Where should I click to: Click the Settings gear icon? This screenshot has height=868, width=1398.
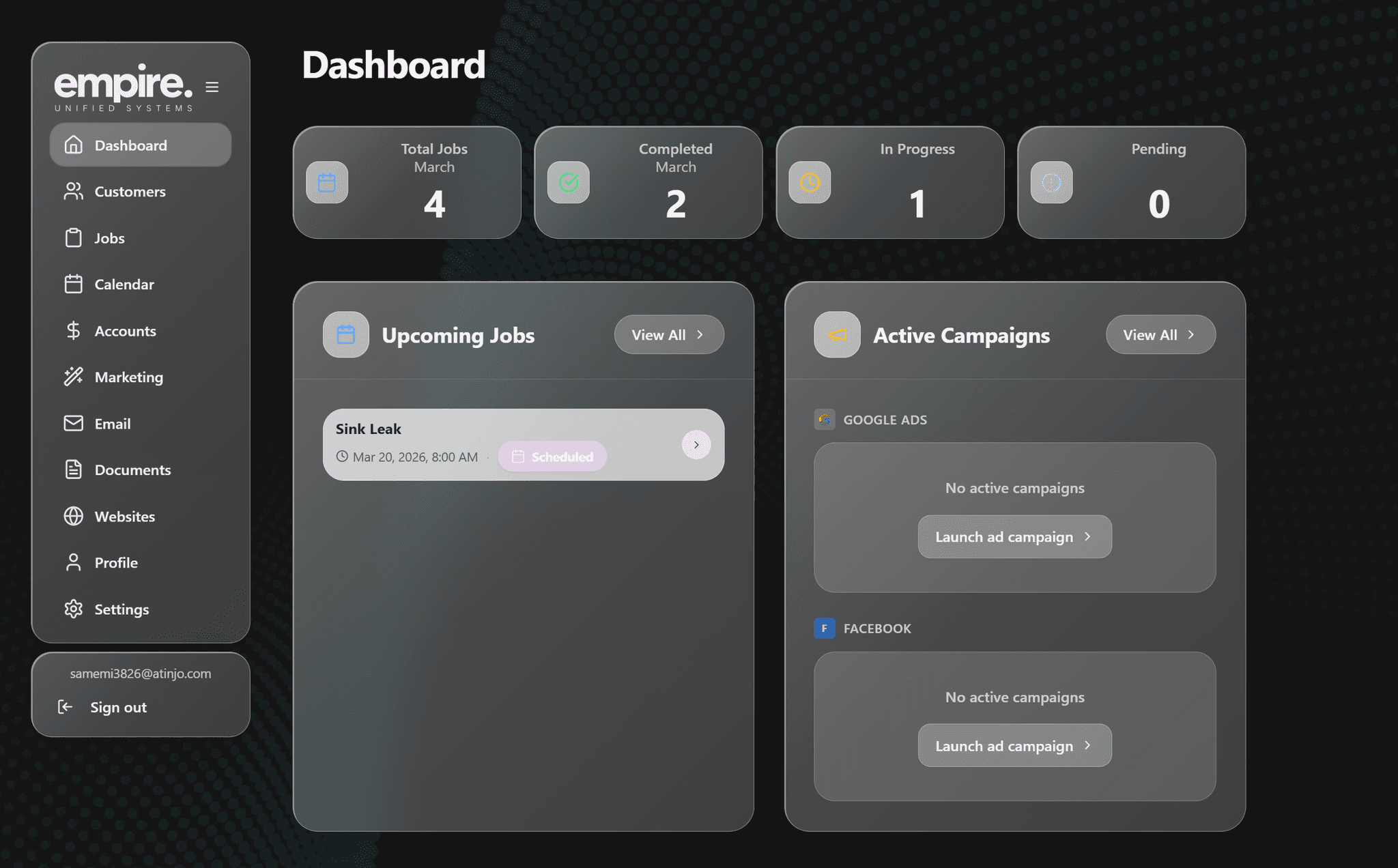click(74, 609)
